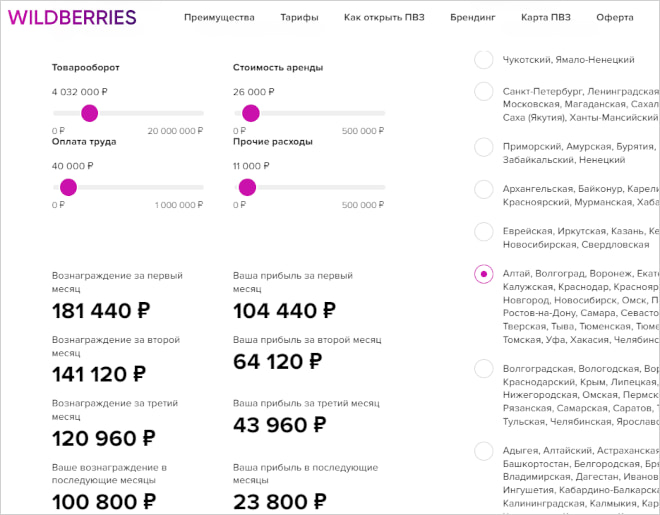Open the Преимущества menu item
Screen dimensions: 660x515
point(219,18)
